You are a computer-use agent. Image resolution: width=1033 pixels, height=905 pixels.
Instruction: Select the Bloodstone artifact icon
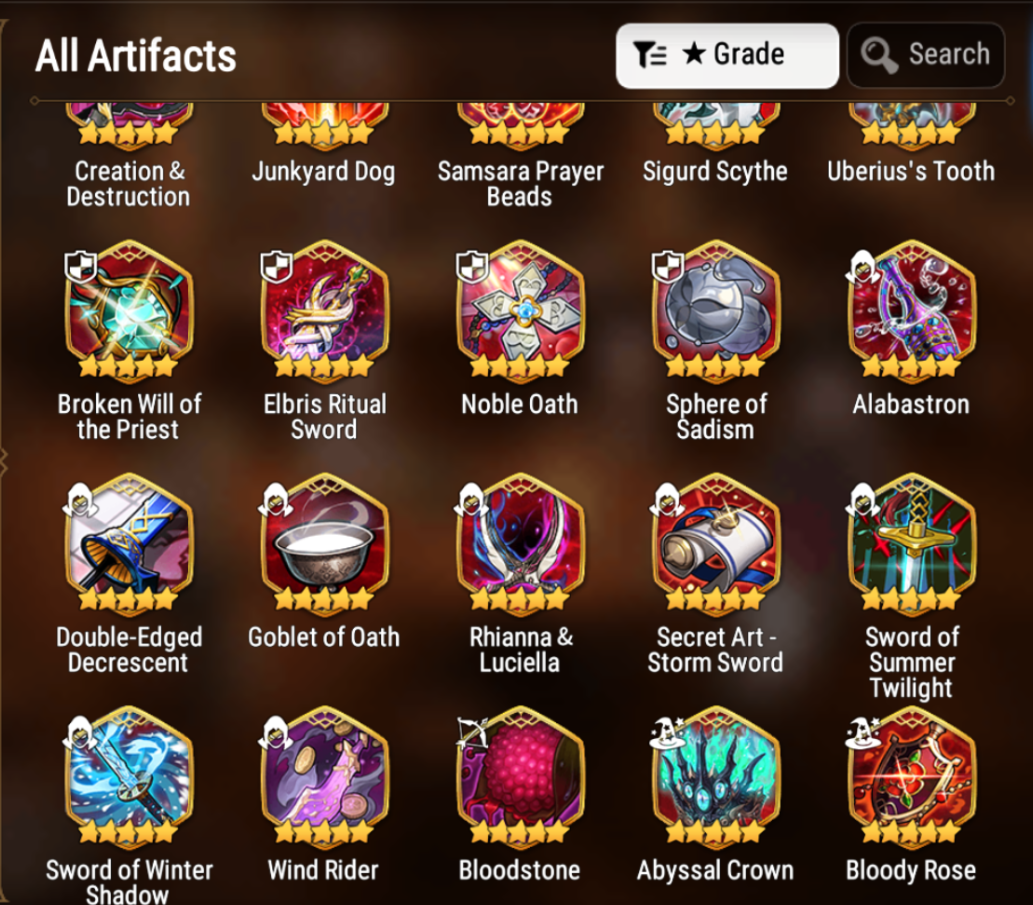tap(520, 778)
